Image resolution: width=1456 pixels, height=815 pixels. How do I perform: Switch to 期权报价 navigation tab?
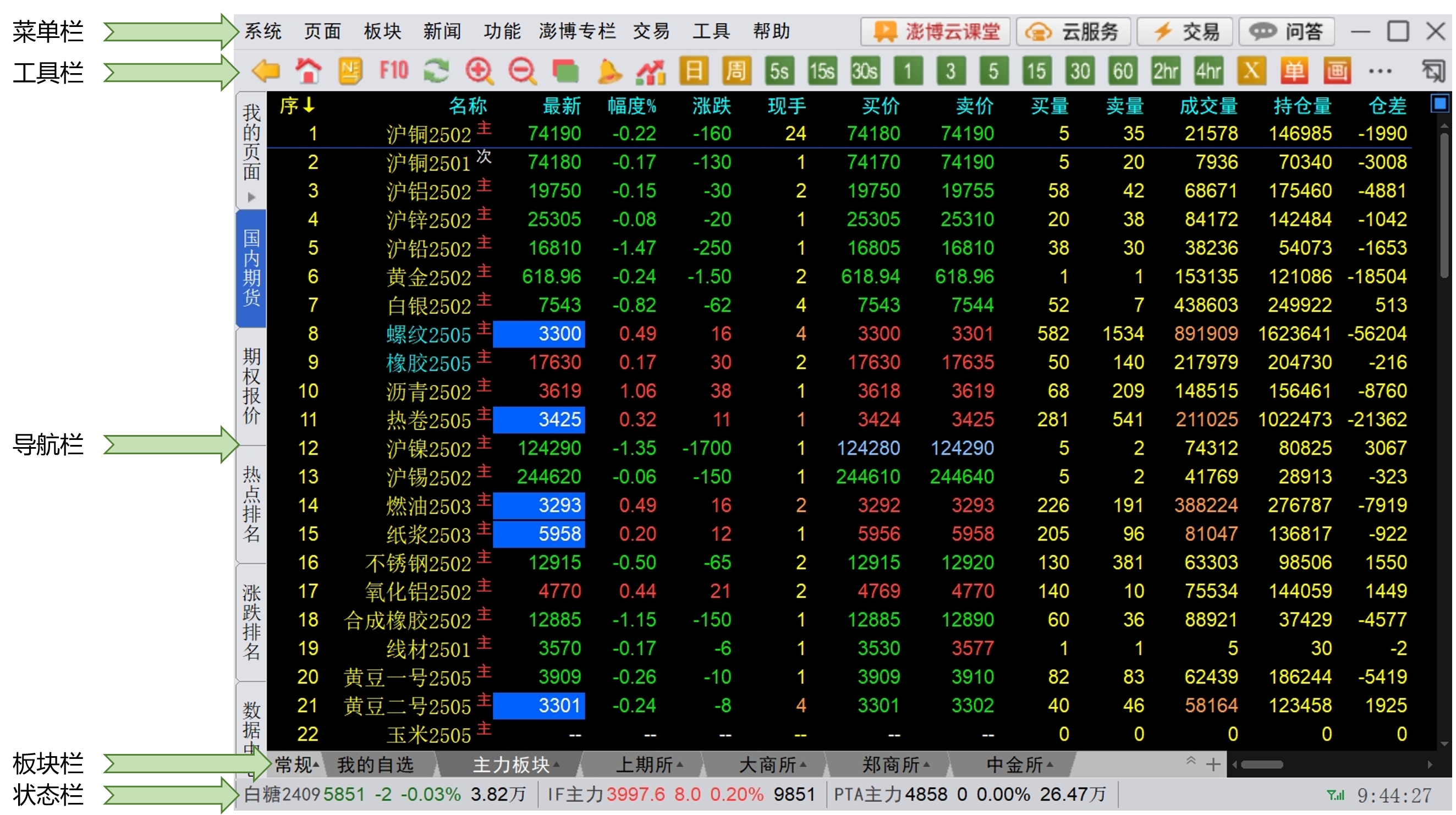251,386
